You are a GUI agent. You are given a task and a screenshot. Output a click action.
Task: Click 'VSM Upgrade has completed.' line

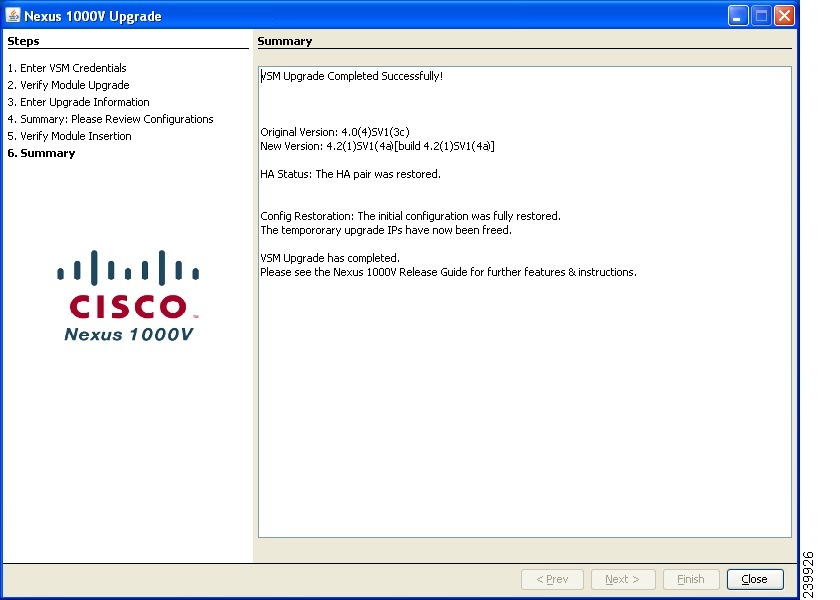[330, 258]
